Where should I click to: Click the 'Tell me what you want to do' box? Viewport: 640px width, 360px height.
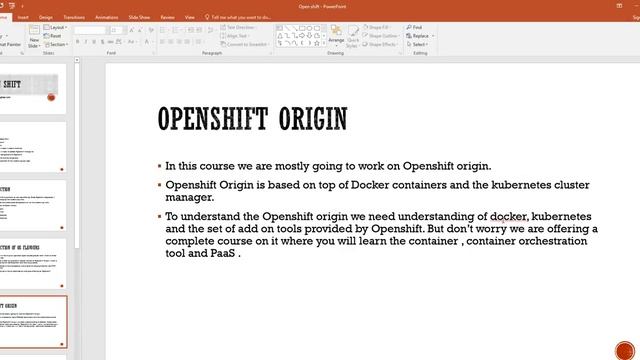tap(238, 18)
